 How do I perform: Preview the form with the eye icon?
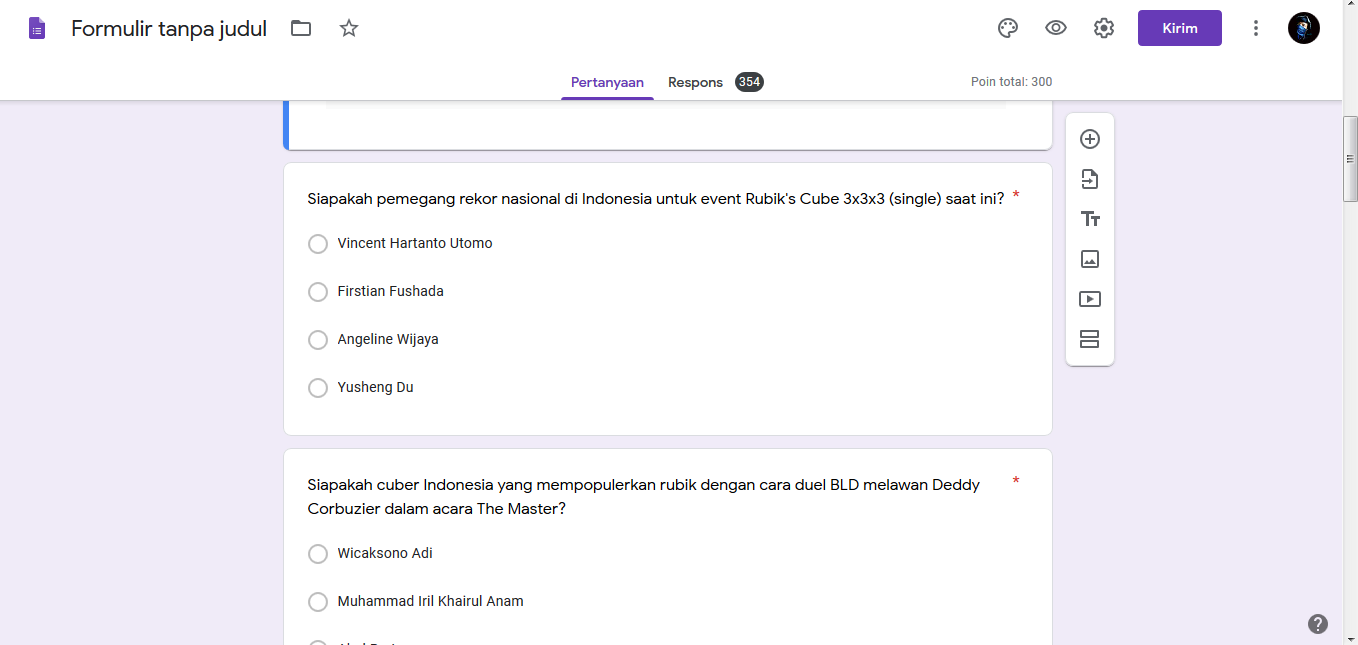[x=1056, y=28]
